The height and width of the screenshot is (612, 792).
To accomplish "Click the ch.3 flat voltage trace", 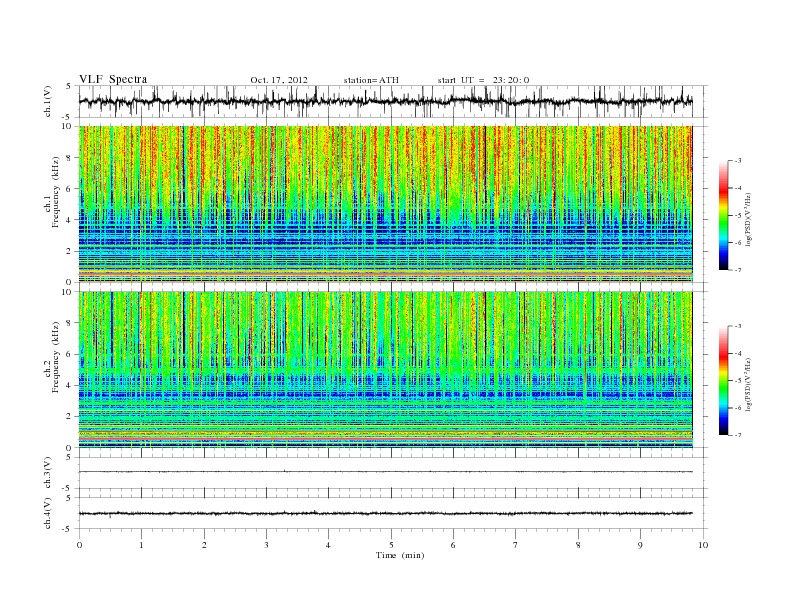I will click(x=385, y=472).
